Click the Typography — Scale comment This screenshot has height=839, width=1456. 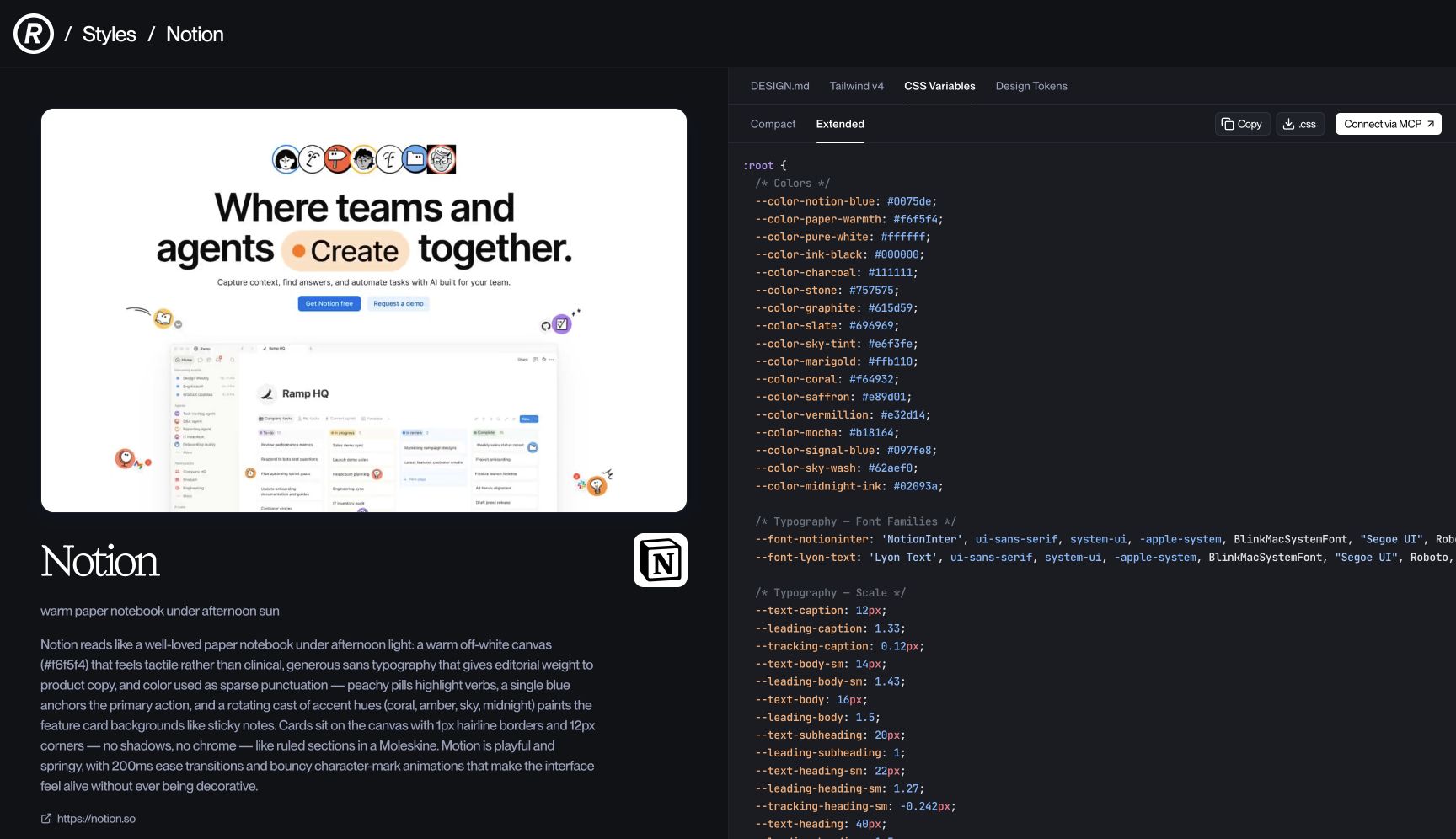(x=831, y=592)
